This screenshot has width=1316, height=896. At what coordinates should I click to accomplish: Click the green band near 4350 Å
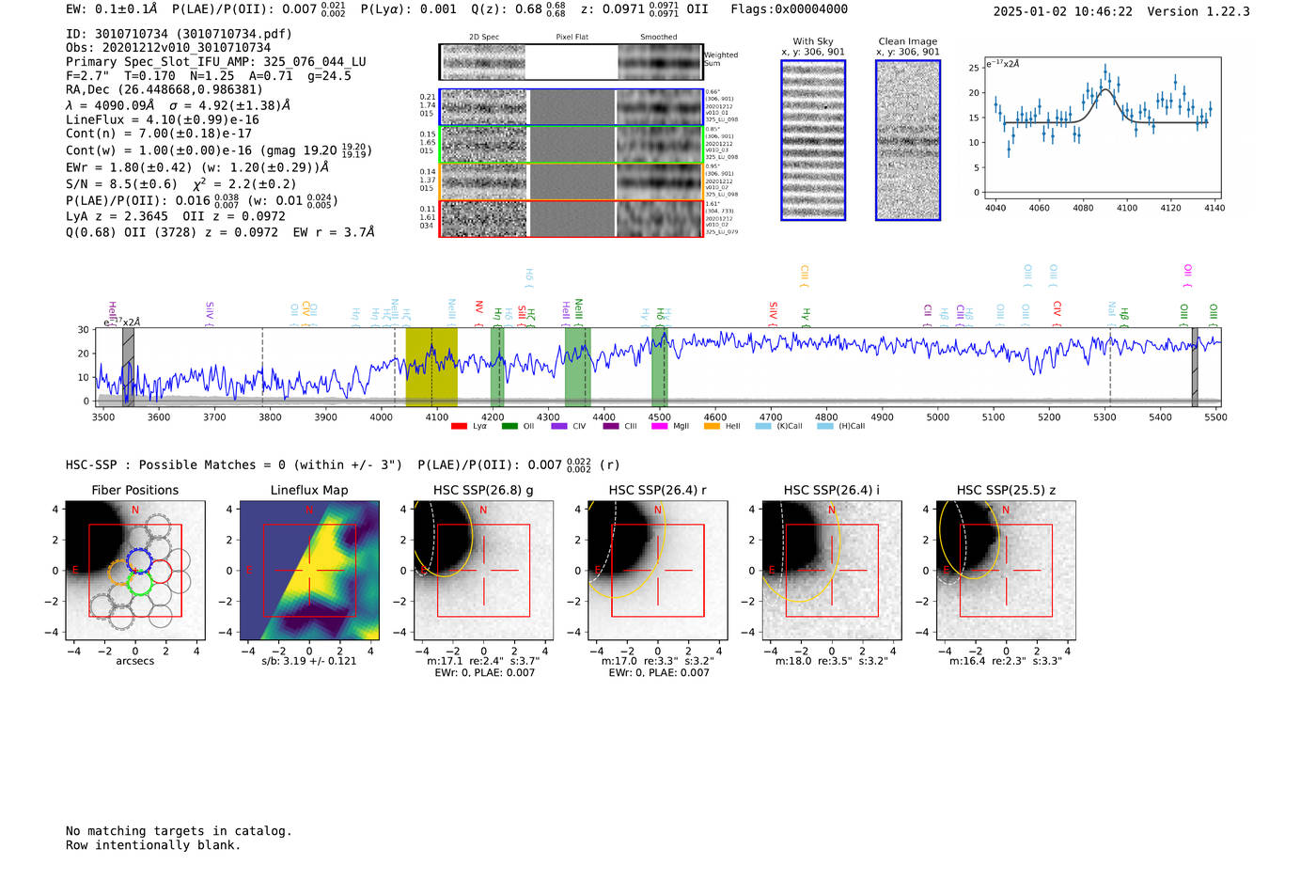[577, 367]
